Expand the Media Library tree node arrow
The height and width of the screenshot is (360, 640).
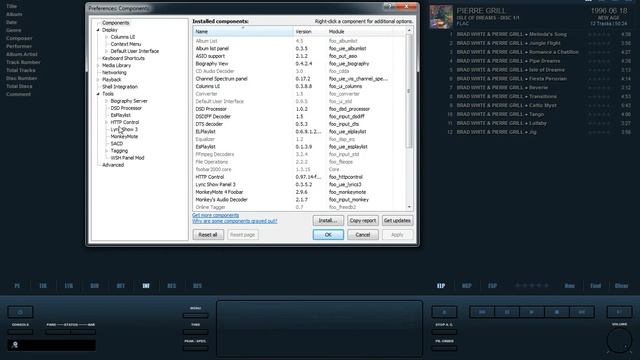click(98, 65)
